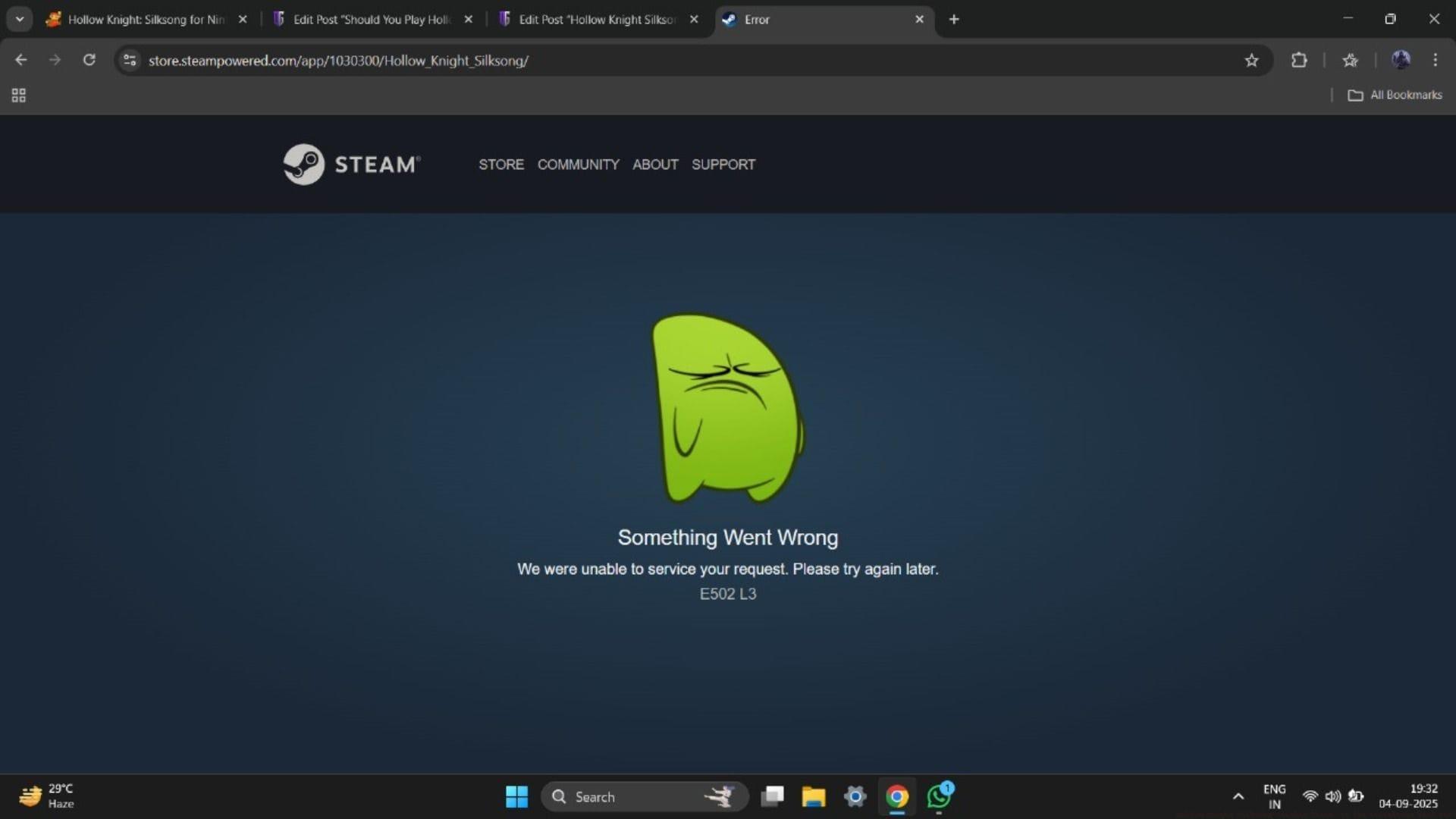Click the back navigation arrow
The height and width of the screenshot is (819, 1456).
tap(20, 60)
